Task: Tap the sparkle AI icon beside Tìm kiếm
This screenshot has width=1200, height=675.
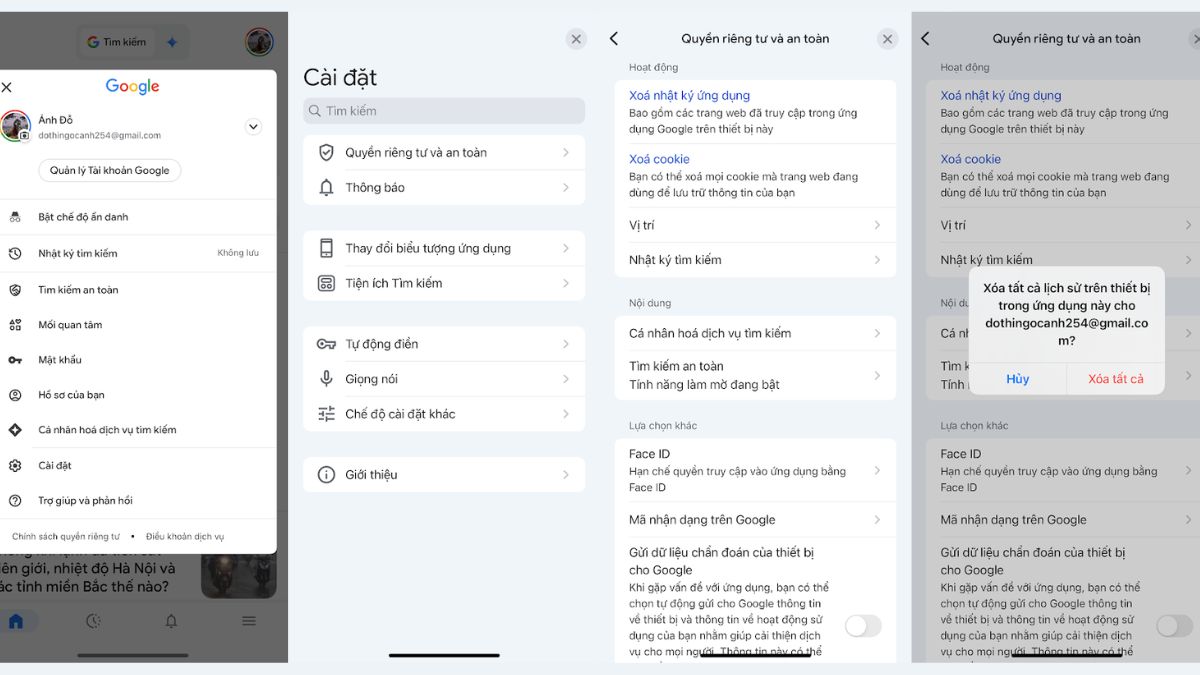Action: pyautogui.click(x=172, y=42)
